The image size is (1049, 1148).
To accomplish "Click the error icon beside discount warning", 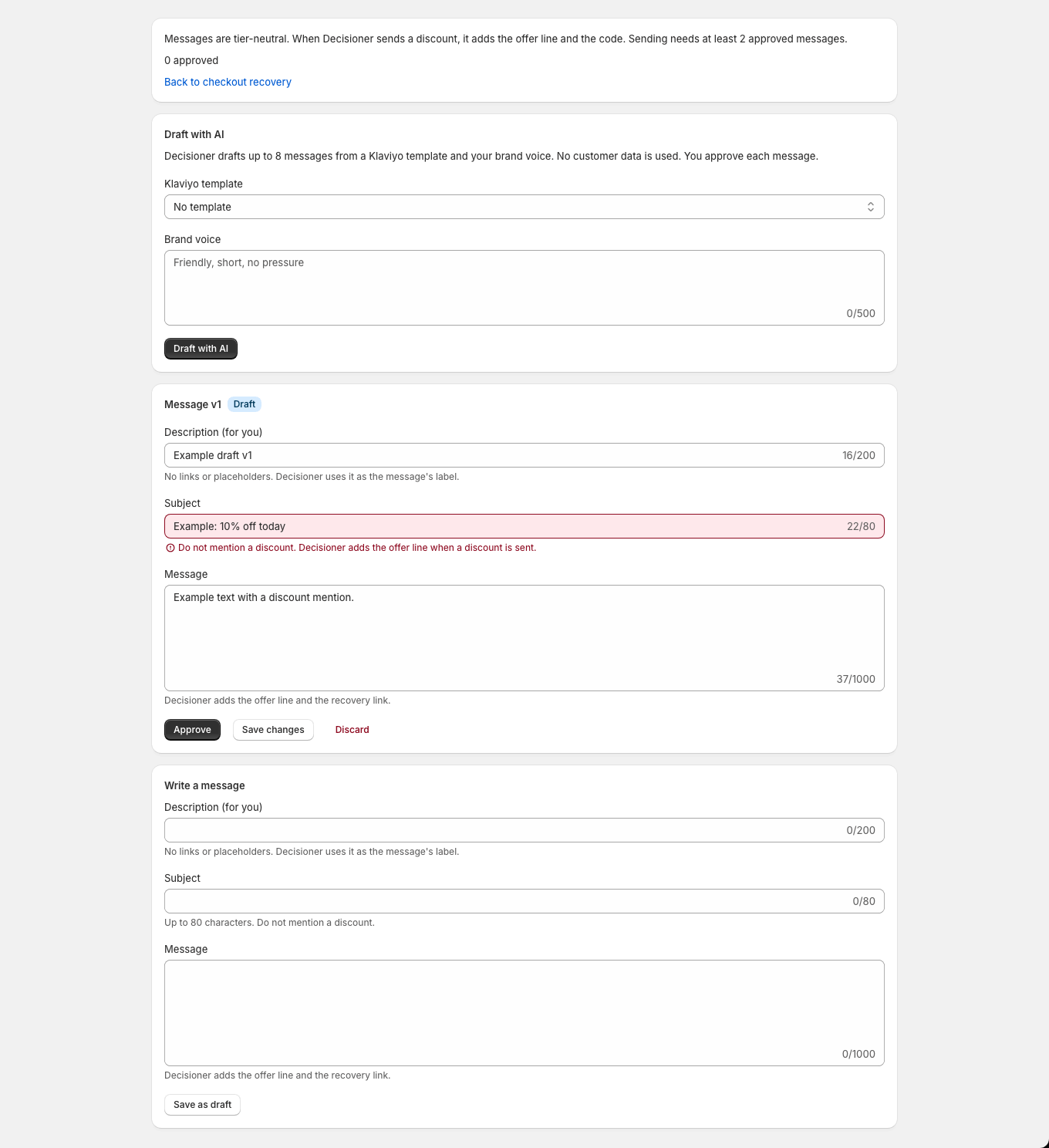I will [x=170, y=548].
